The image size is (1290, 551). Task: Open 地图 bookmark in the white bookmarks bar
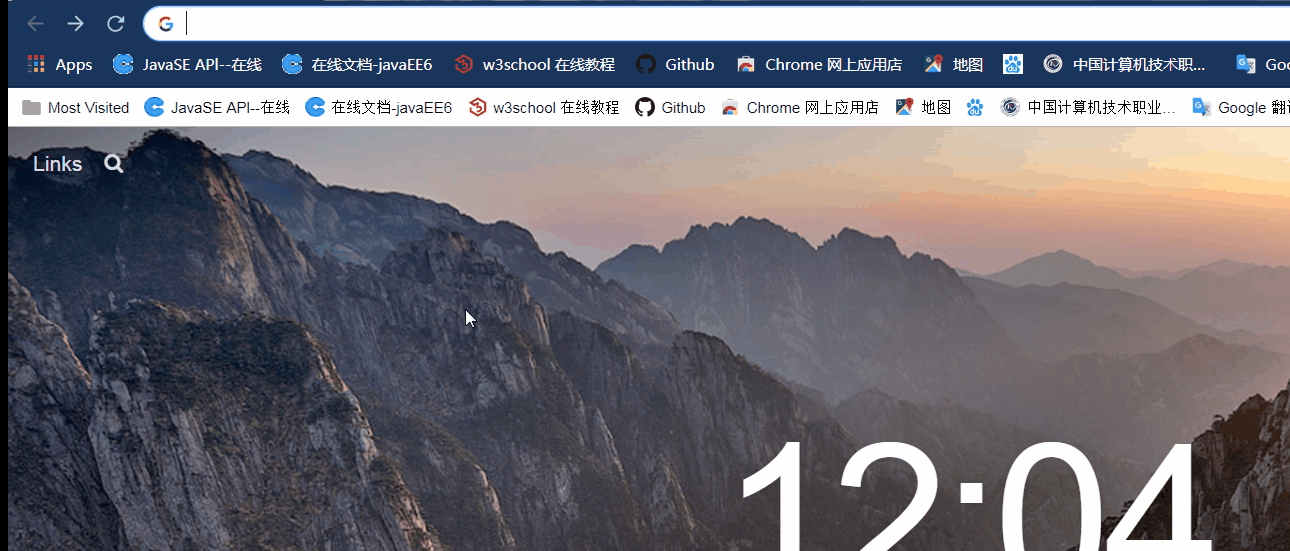click(923, 107)
